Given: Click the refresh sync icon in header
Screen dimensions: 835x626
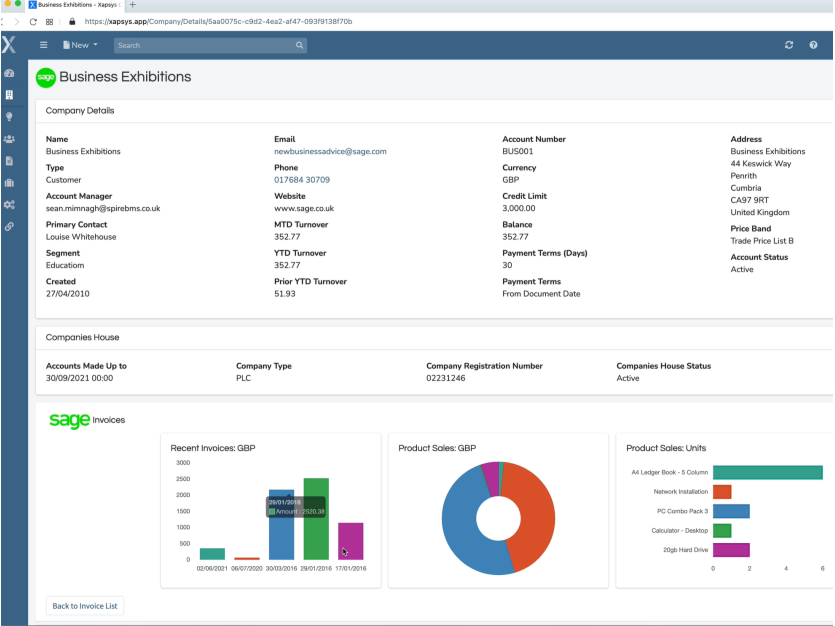Looking at the screenshot, I should pos(789,45).
